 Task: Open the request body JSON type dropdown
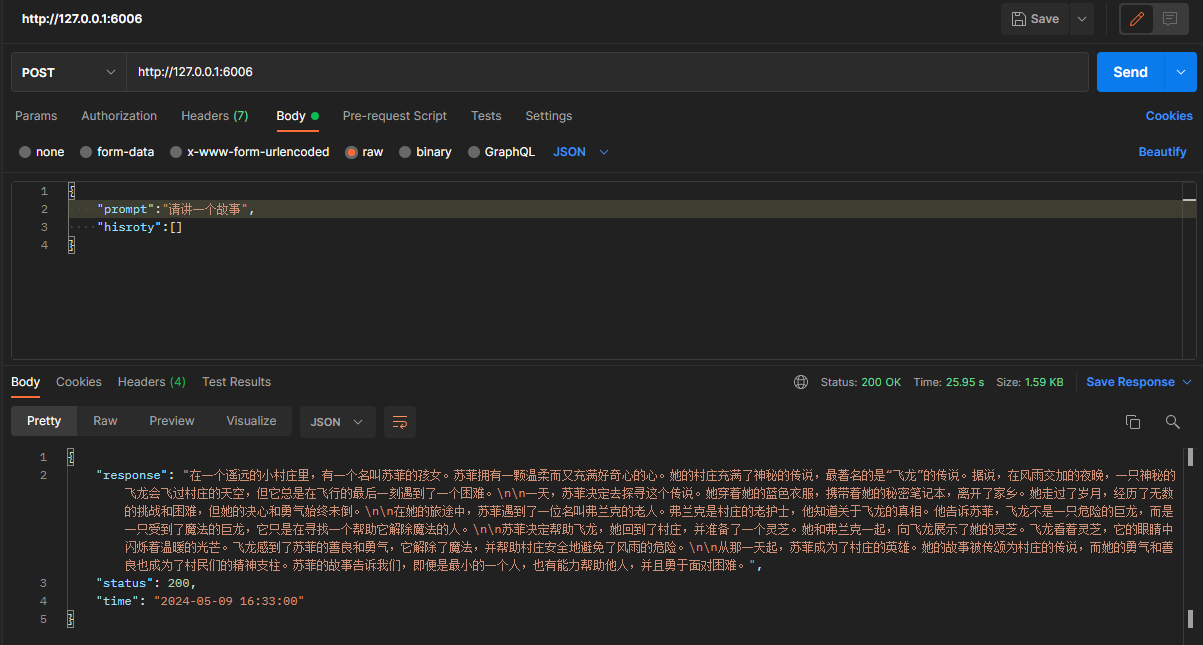pos(581,152)
